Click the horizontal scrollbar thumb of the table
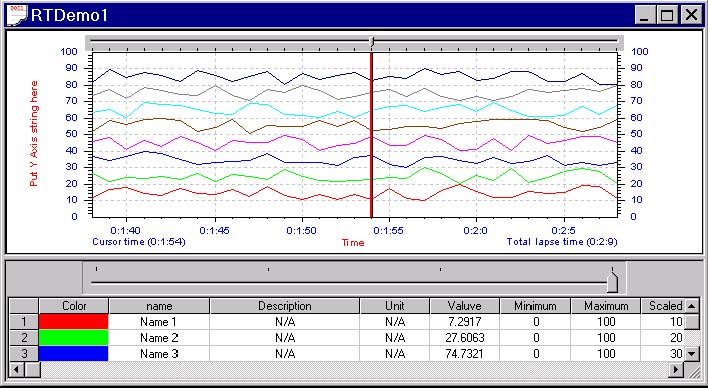 click(33, 369)
